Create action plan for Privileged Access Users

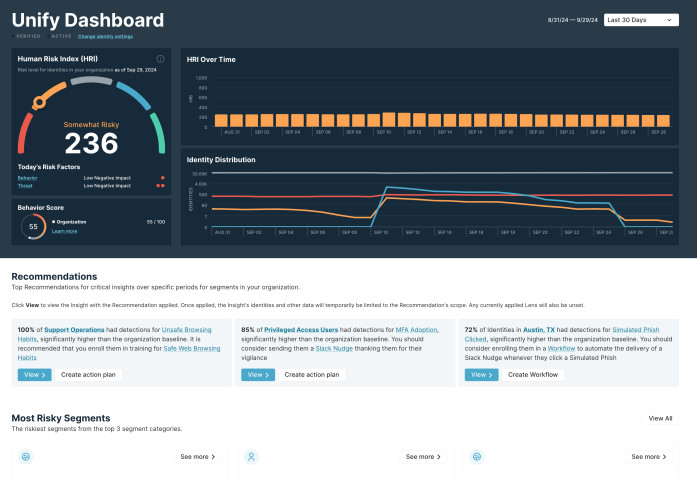pos(311,374)
